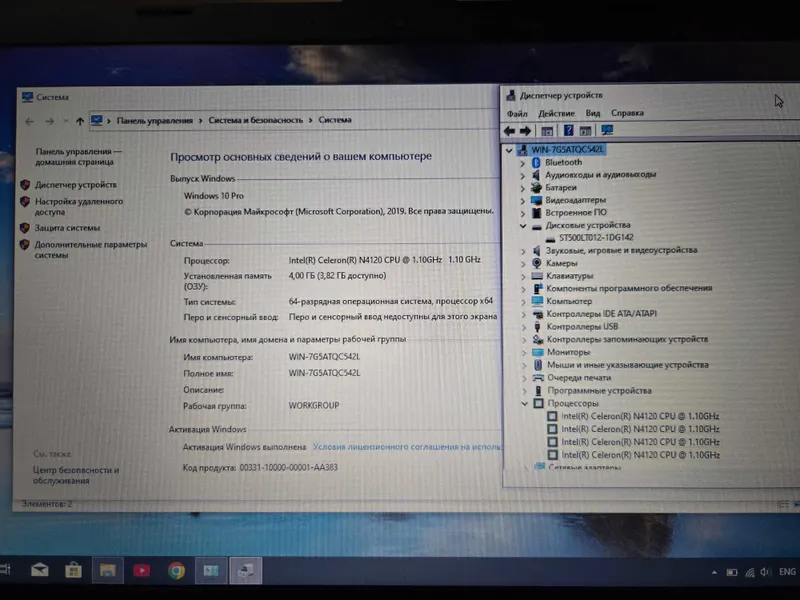Expand Мыши и иные указывающие устройства
This screenshot has width=800, height=600.
[524, 365]
